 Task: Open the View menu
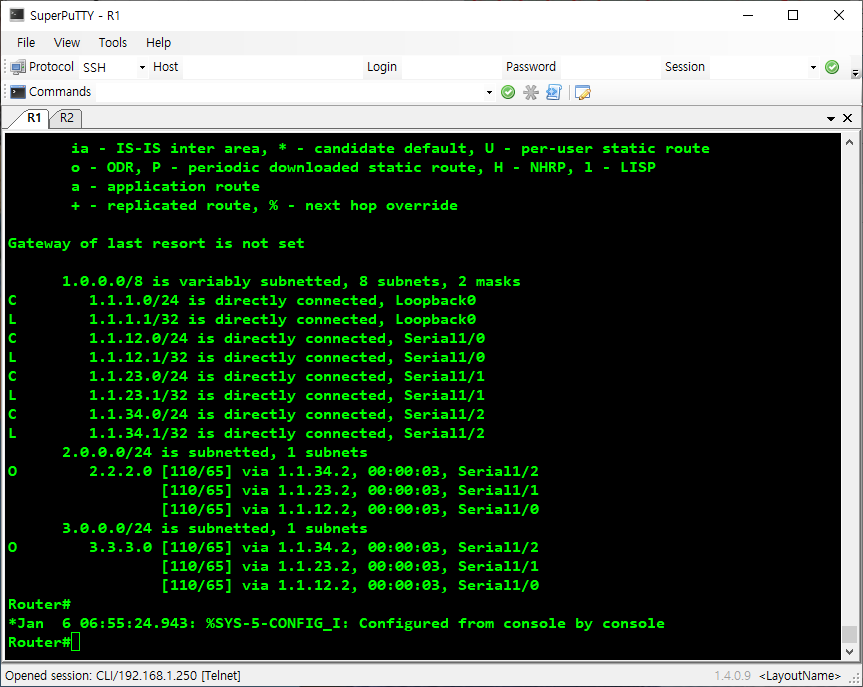pos(67,42)
